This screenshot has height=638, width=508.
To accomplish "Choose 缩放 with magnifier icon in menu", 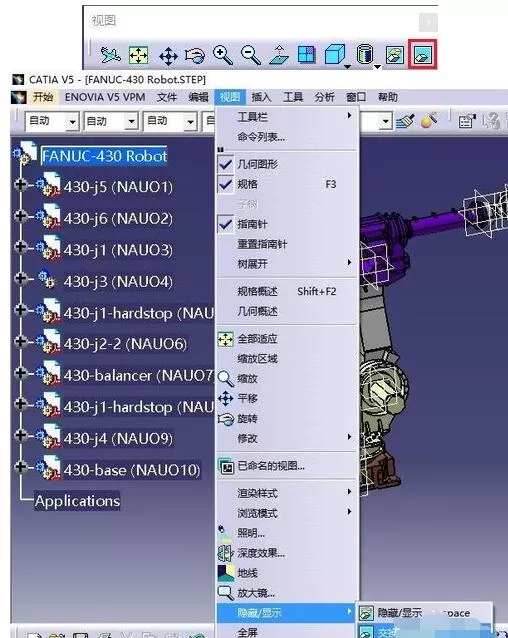I will click(x=287, y=379).
